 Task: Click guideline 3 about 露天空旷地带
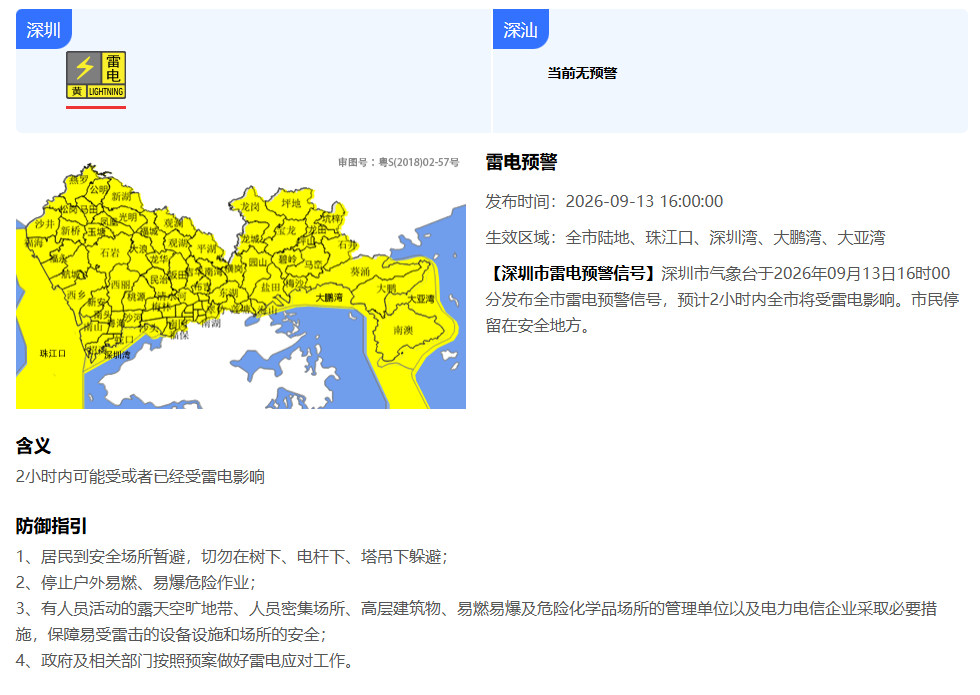click(x=476, y=621)
